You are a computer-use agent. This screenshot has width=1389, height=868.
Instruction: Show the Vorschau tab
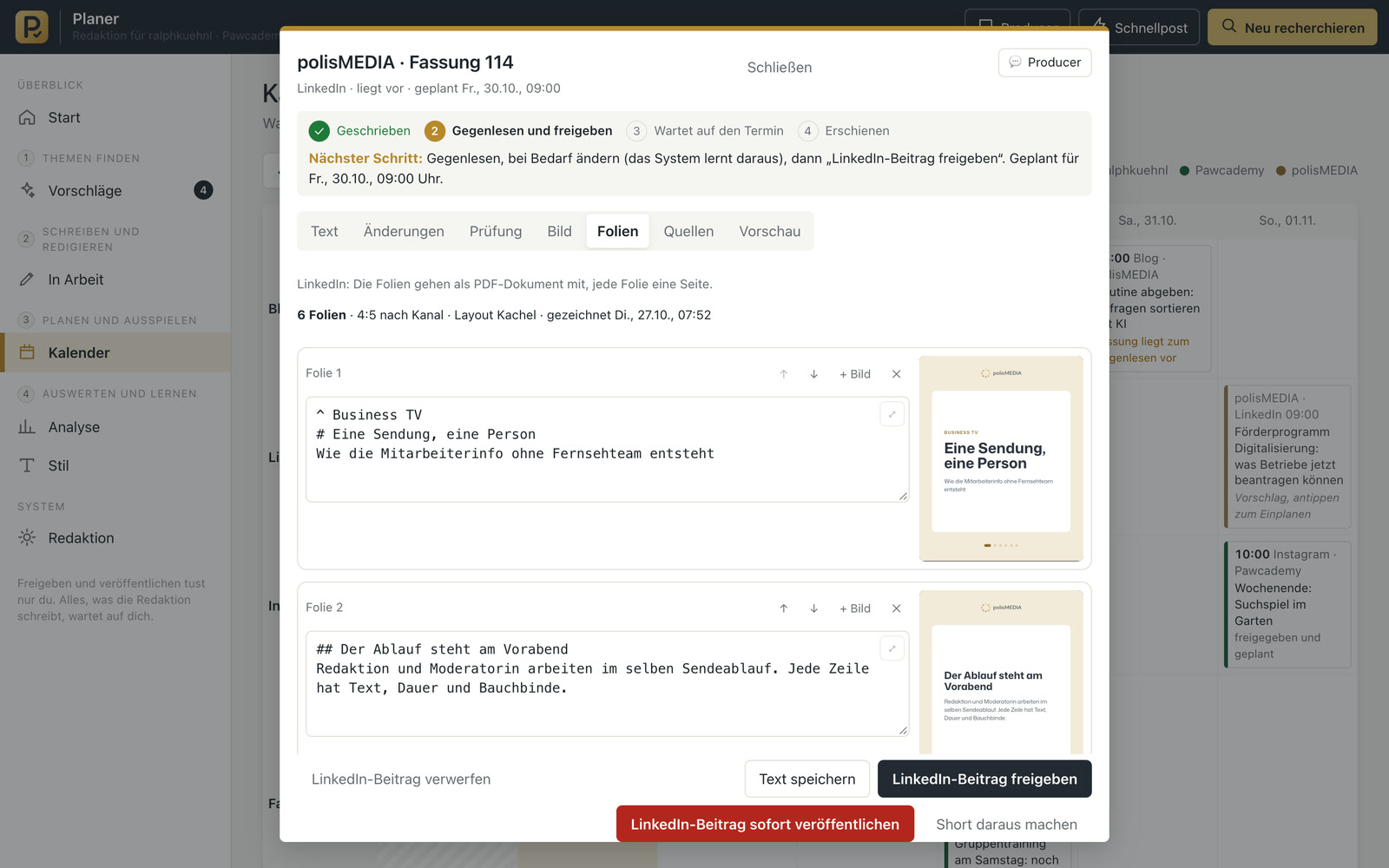pyautogui.click(x=770, y=231)
